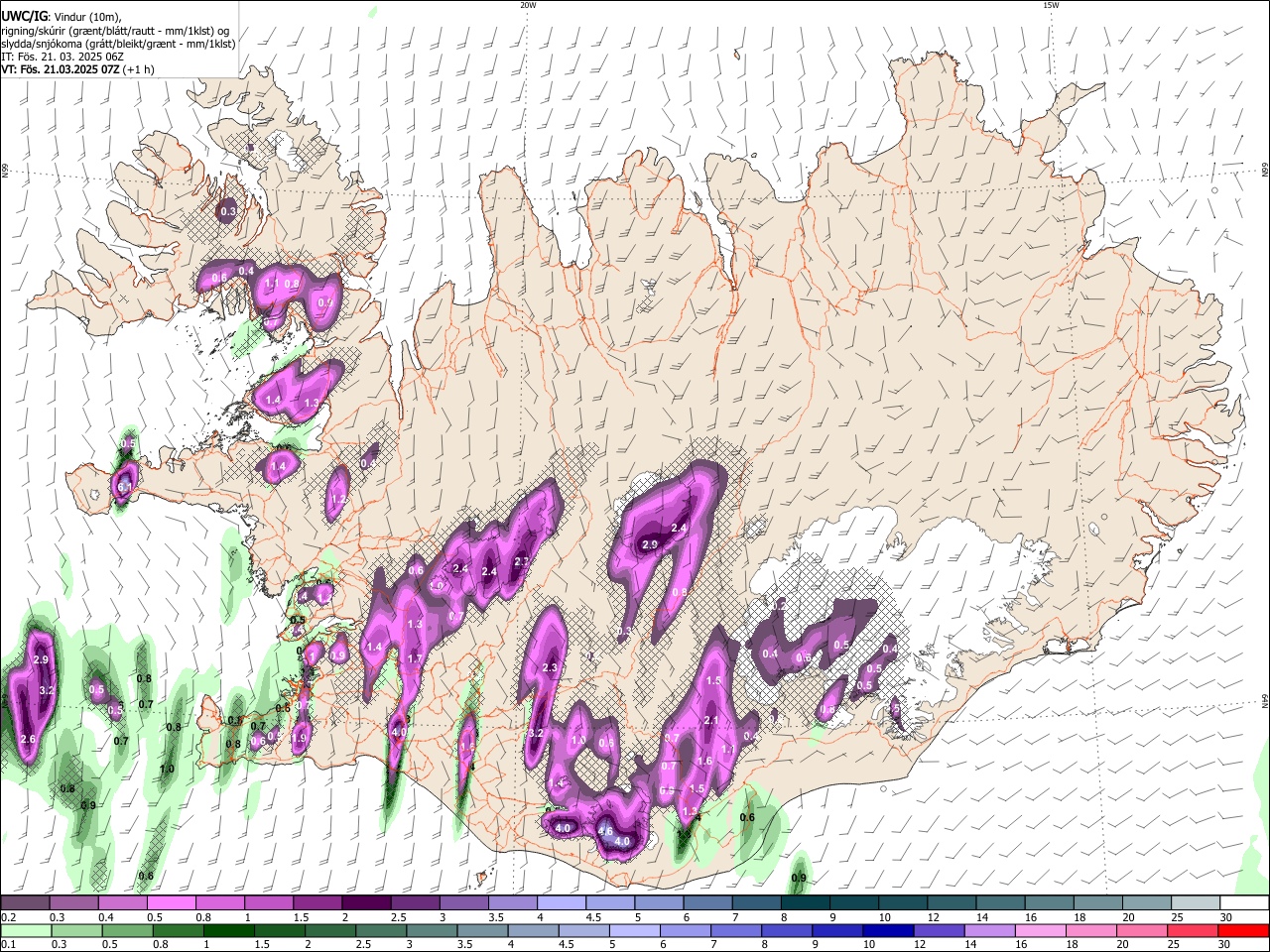Click the '64N' latitude label on right edge
The width and height of the screenshot is (1270, 952).
pyautogui.click(x=1265, y=700)
